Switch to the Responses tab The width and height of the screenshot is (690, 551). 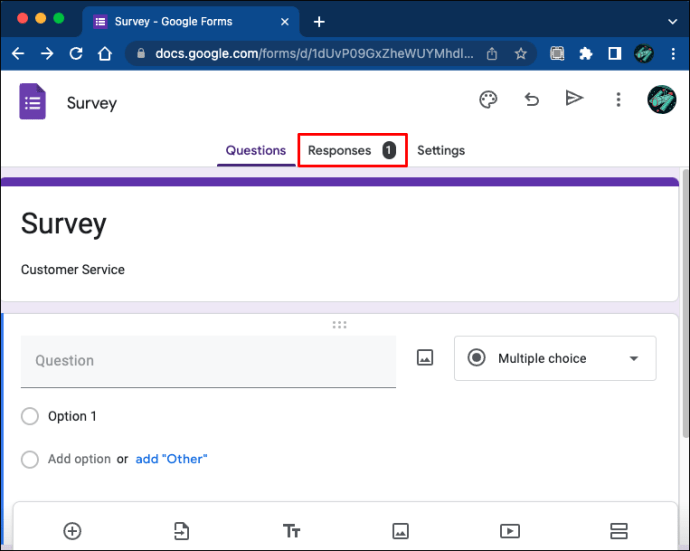(x=340, y=150)
